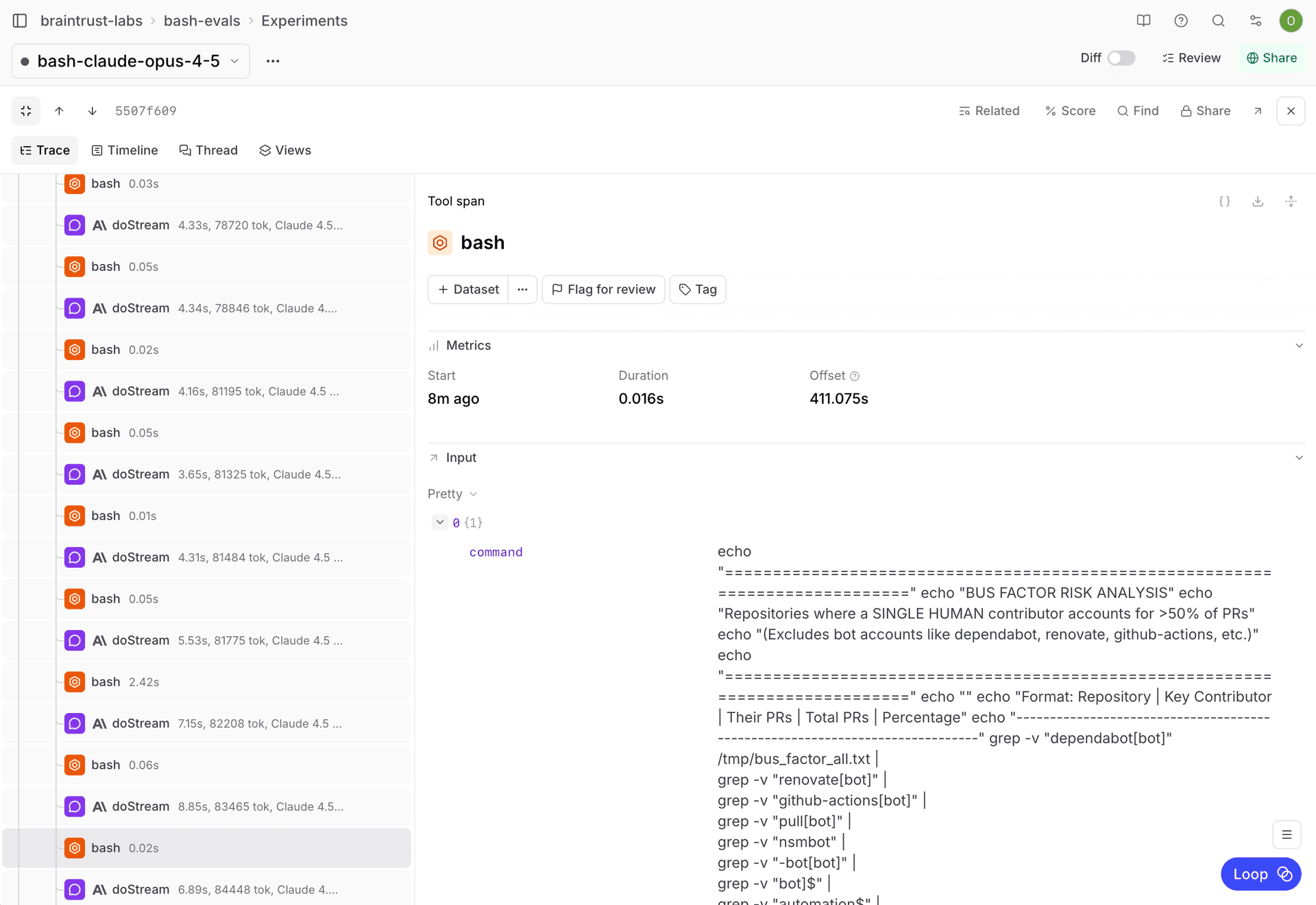Click the Tag button
The image size is (1316, 905).
pos(698,289)
